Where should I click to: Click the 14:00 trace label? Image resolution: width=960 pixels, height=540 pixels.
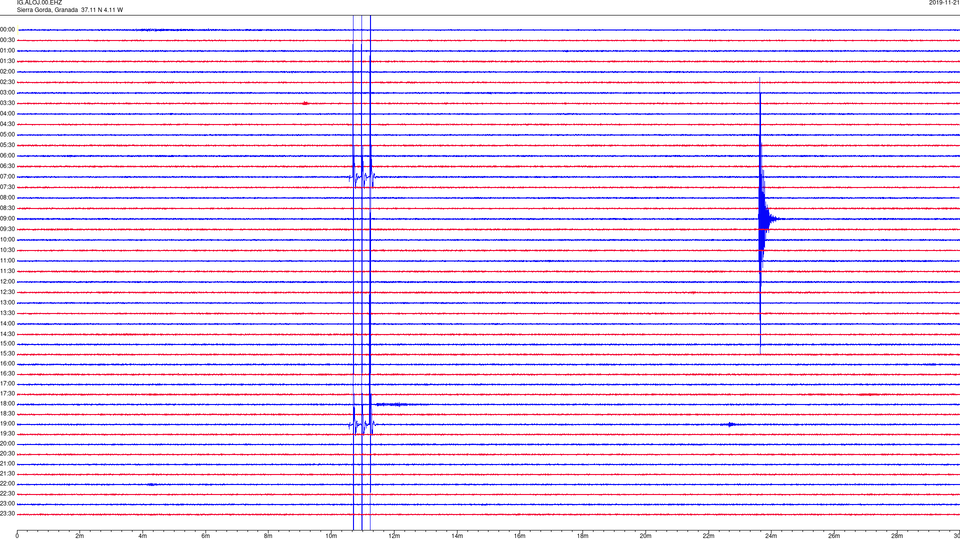coord(8,323)
